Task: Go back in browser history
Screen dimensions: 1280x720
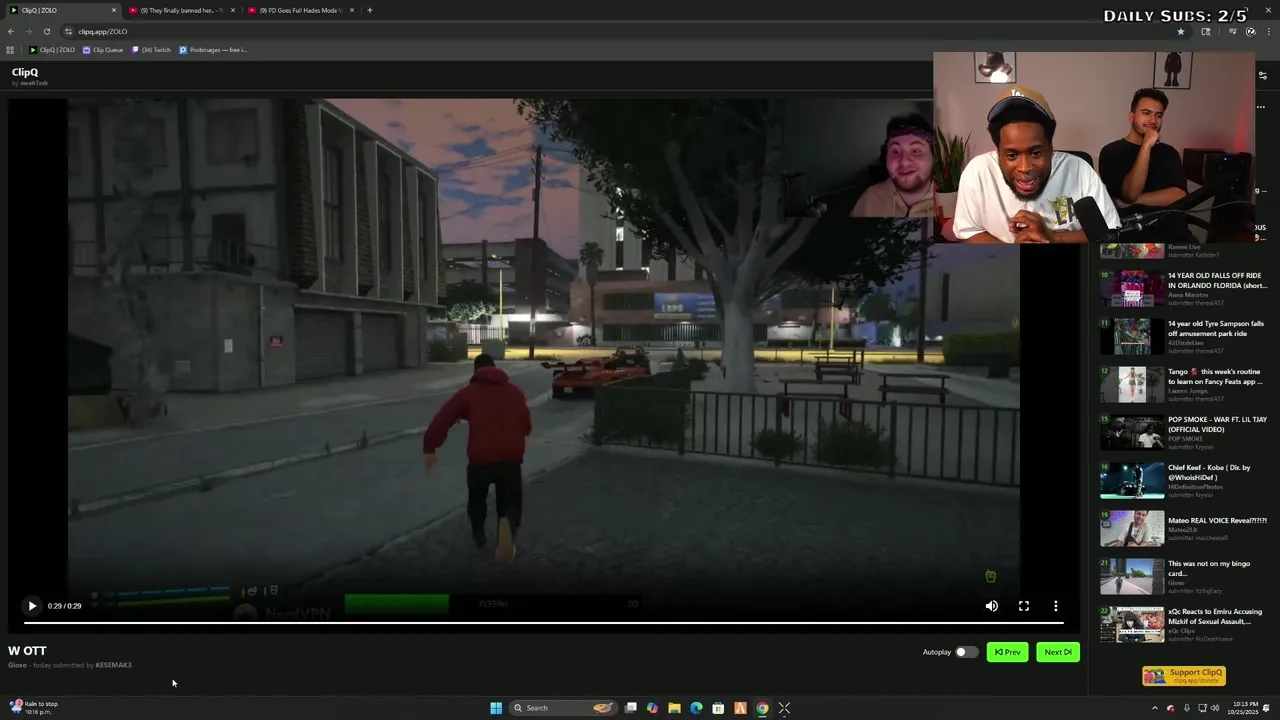Action: click(x=11, y=31)
